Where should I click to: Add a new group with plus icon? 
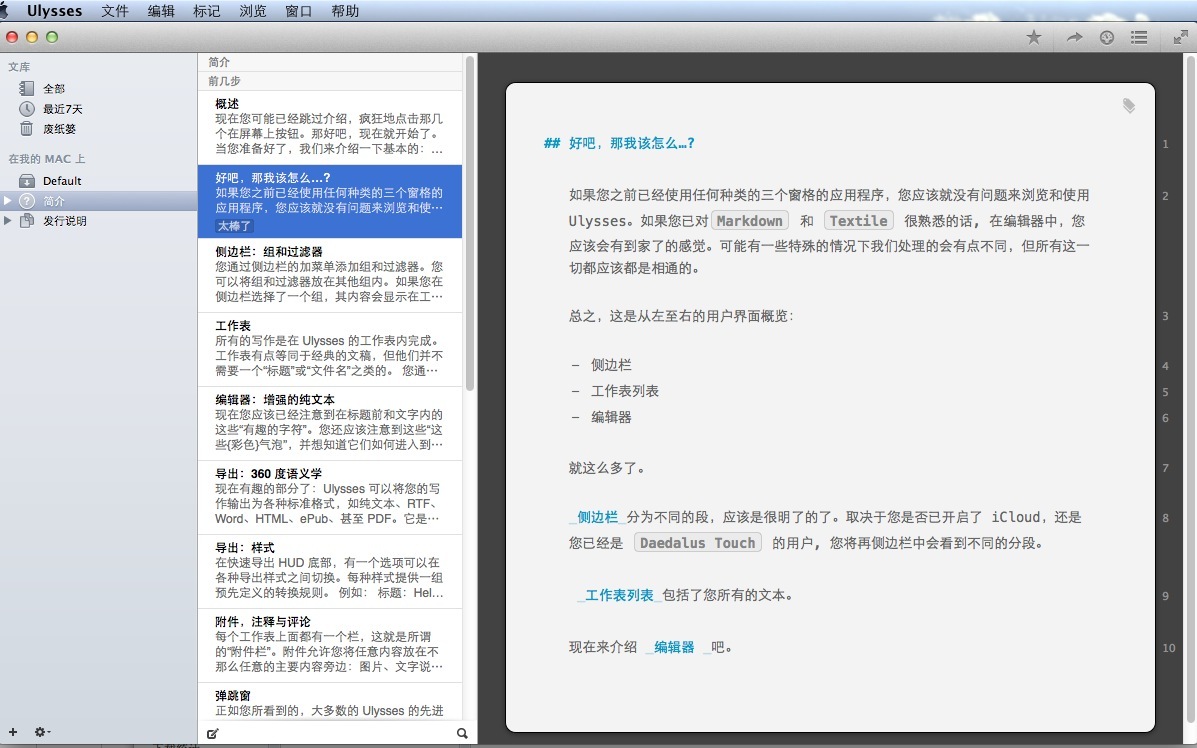pos(13,732)
